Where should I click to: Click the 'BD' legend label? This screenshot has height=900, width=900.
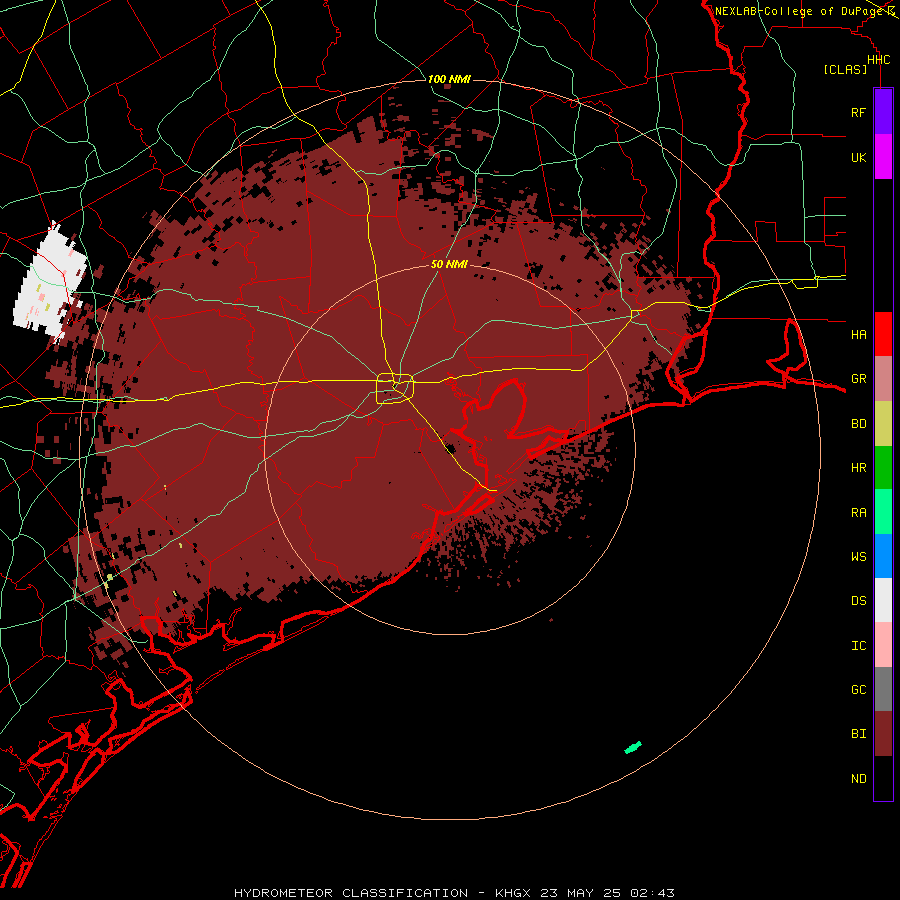858,424
